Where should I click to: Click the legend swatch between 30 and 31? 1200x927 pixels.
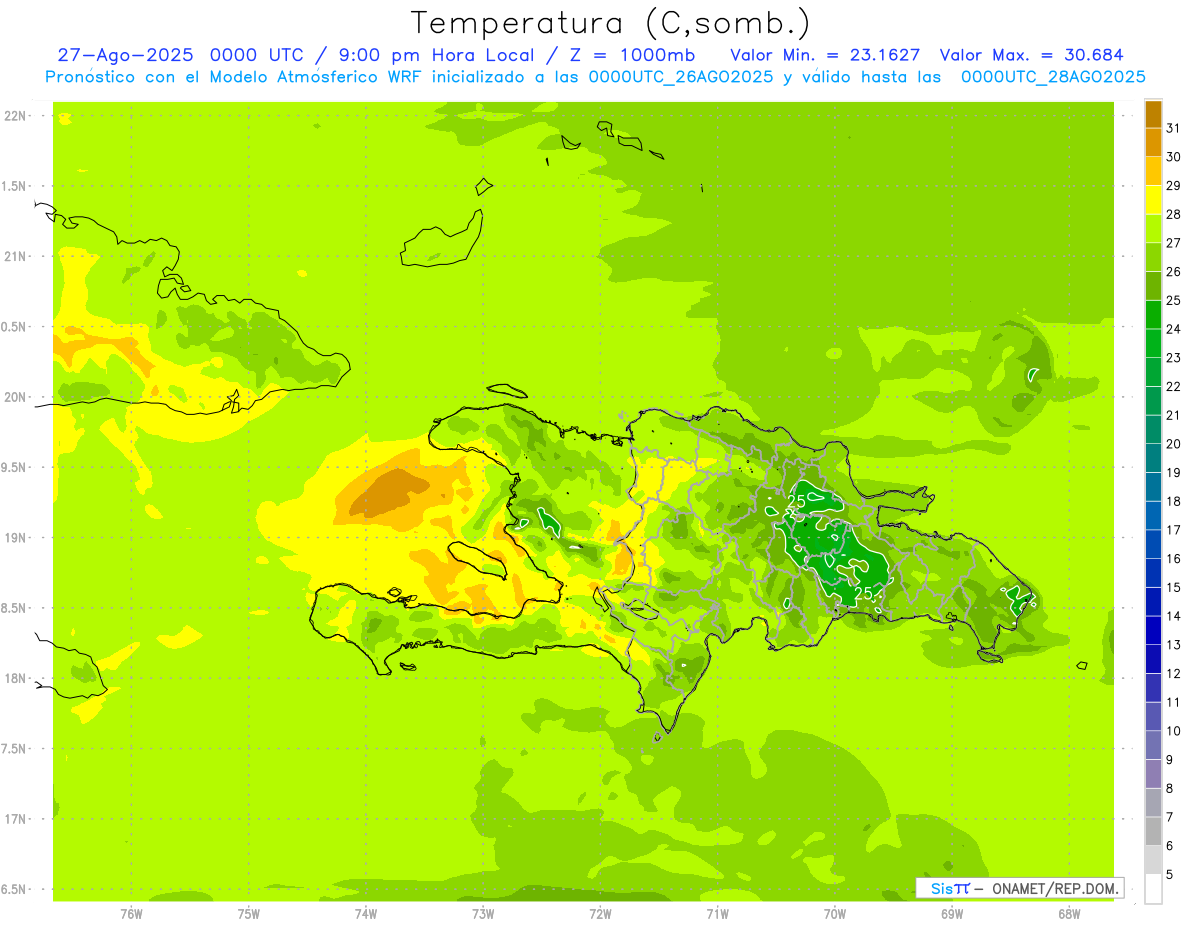click(x=1153, y=142)
